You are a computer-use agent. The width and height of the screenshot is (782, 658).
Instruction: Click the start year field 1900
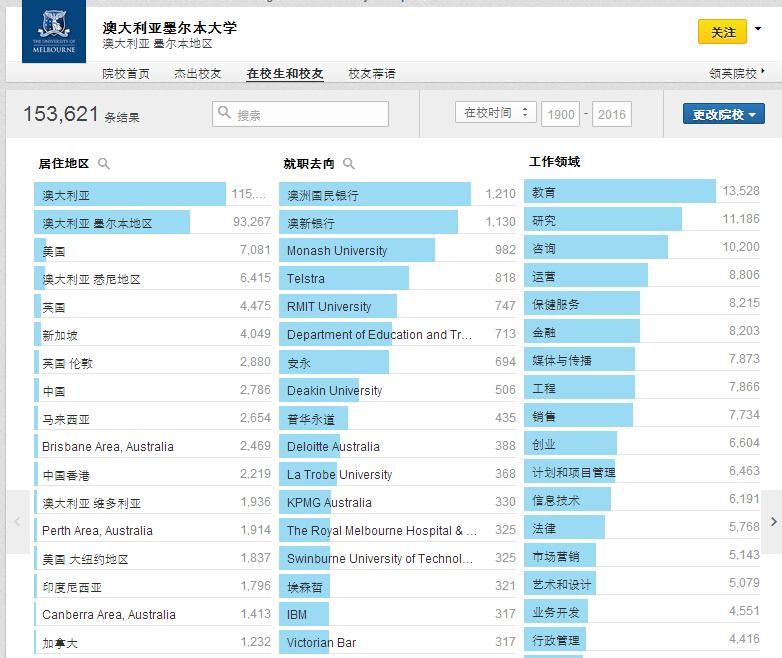point(561,114)
